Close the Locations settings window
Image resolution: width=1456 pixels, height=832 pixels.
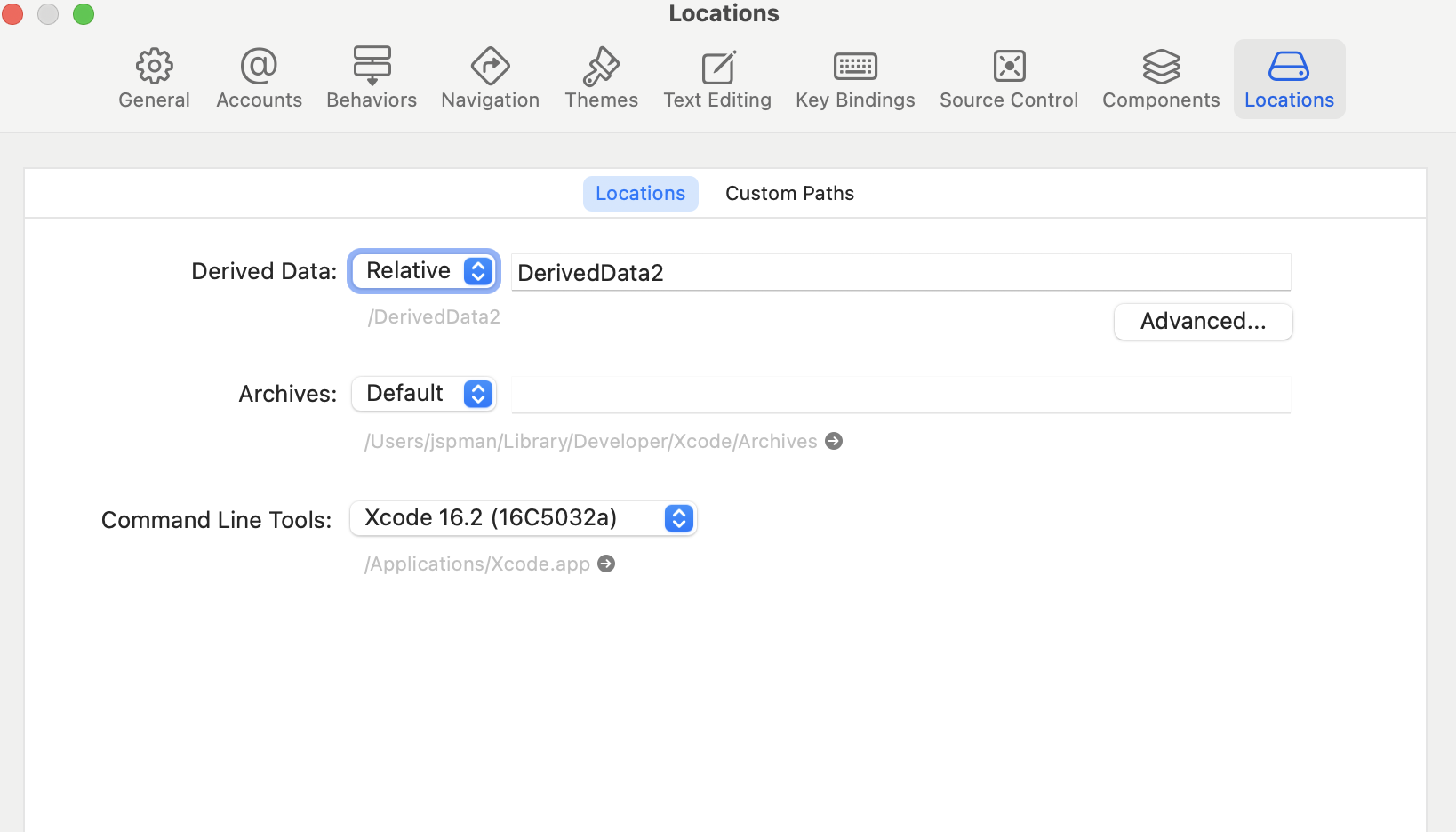[x=12, y=14]
